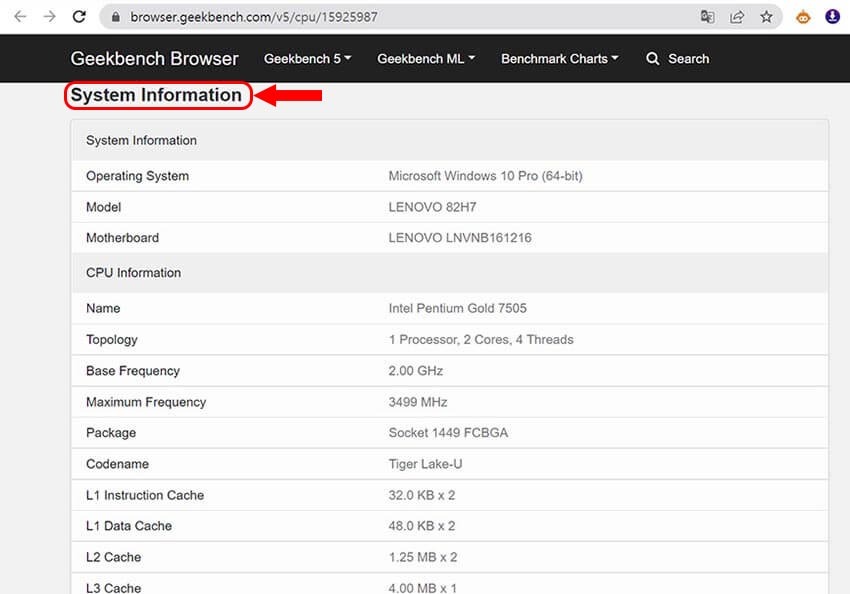The image size is (850, 594).
Task: Open the Benchmark Charts dropdown
Action: pyautogui.click(x=559, y=59)
